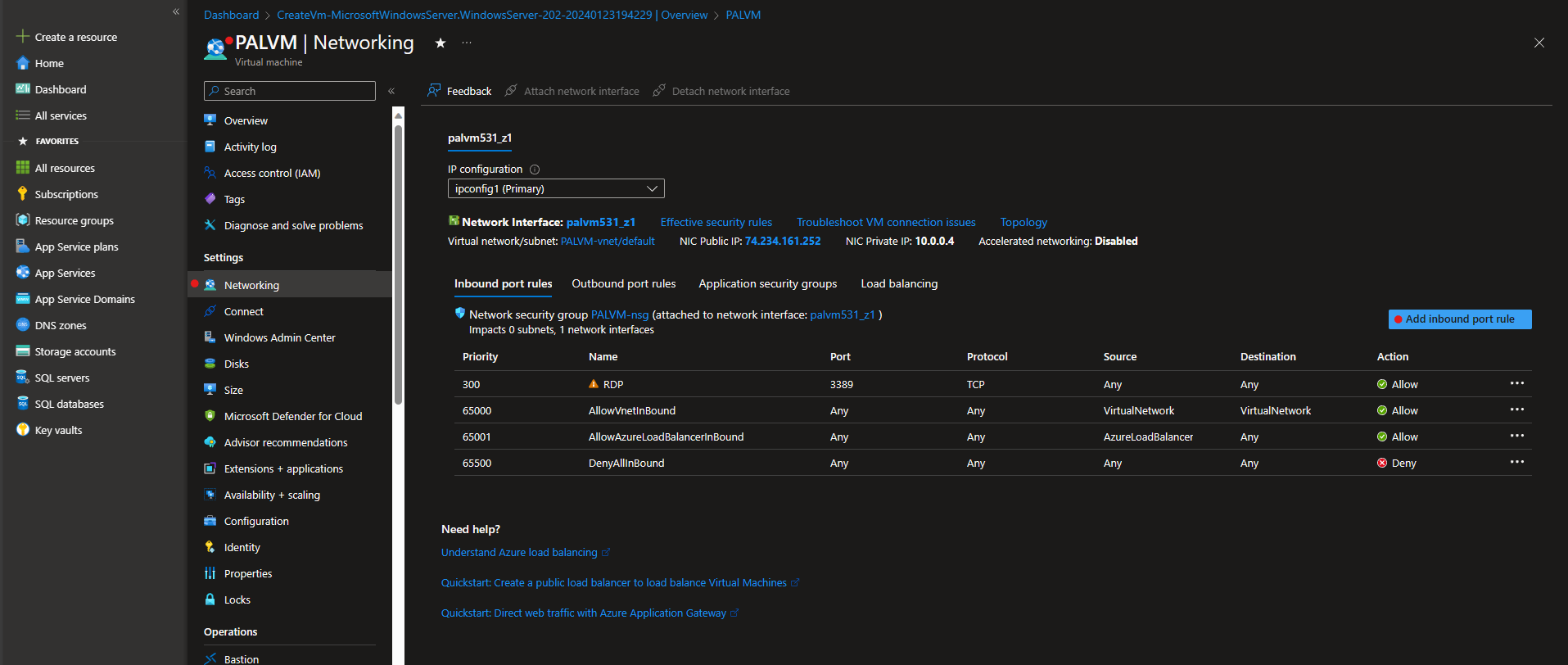Click Detach network interface

(x=721, y=91)
